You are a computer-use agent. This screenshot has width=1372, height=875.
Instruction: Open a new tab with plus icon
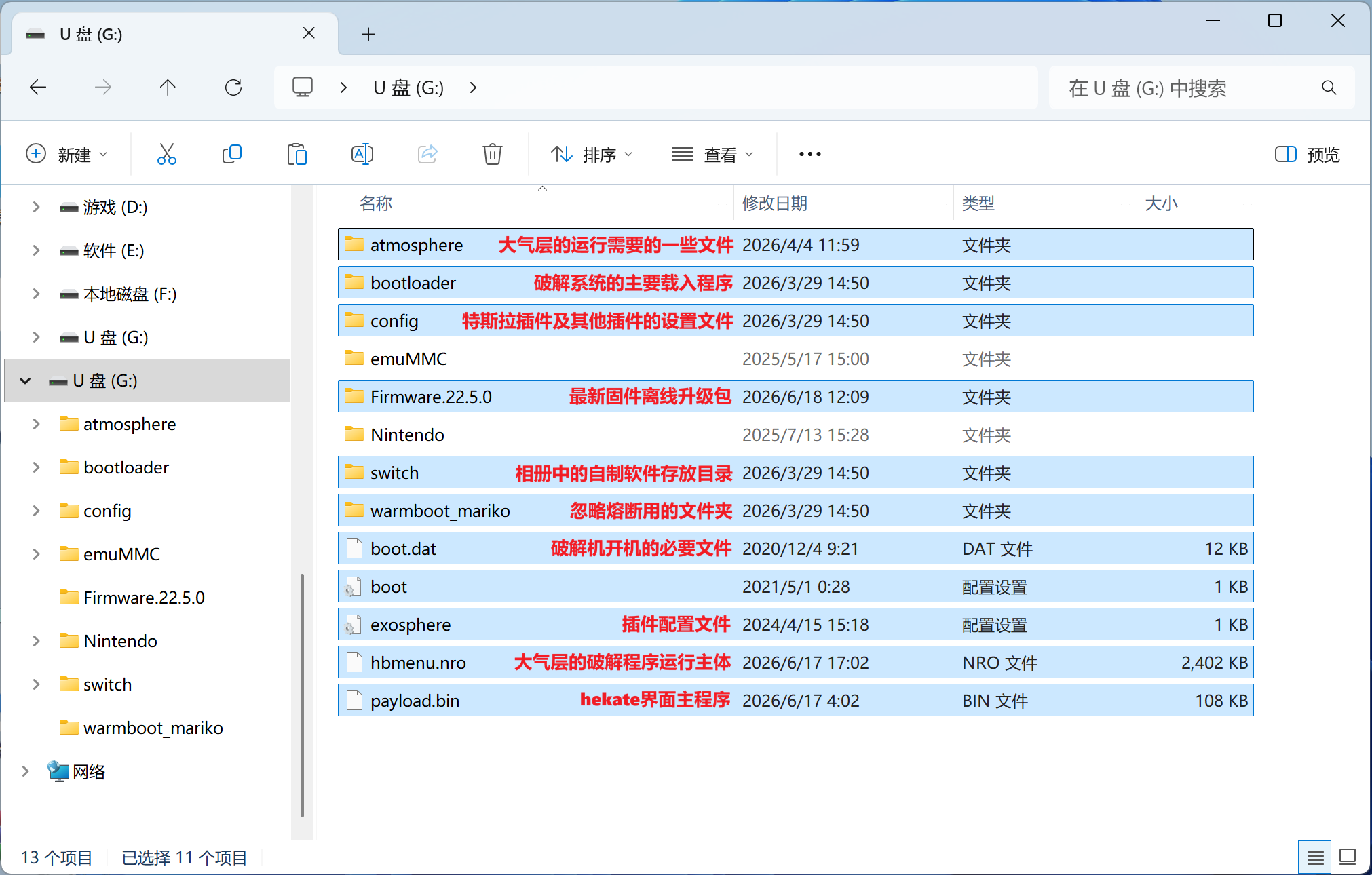point(368,34)
